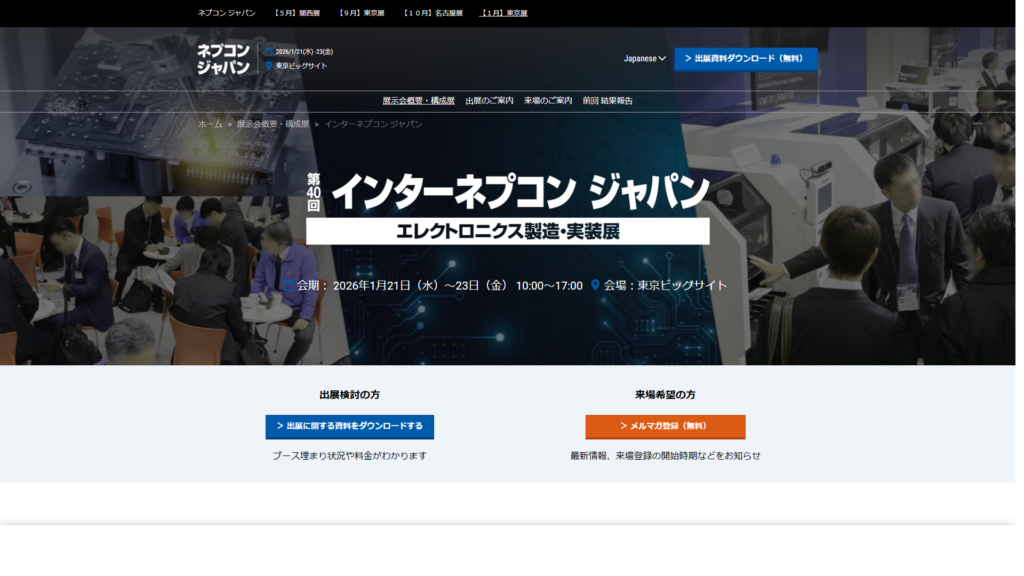Viewport: 1024px width, 576px height.
Task: Click the インターネプコン ジャパン breadcrumb text
Action: click(x=373, y=124)
